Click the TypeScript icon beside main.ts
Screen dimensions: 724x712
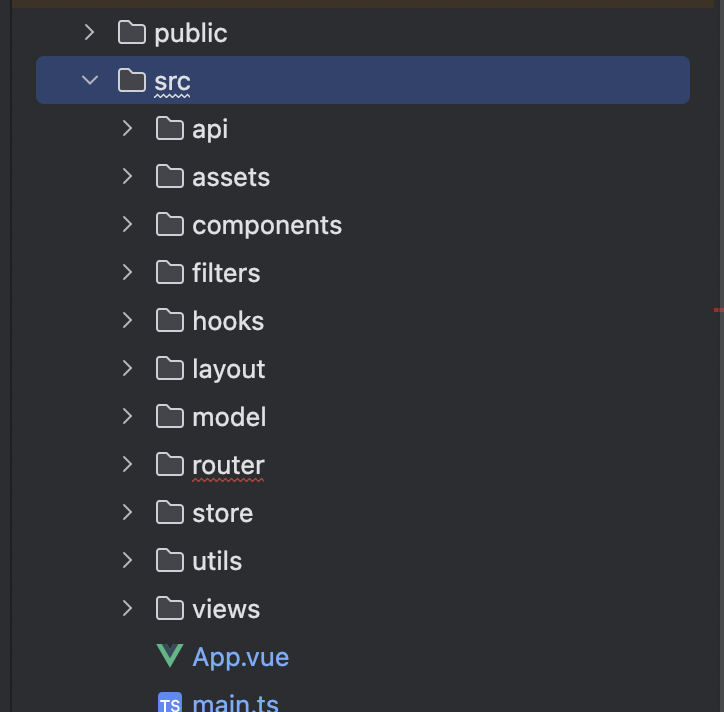pyautogui.click(x=170, y=702)
